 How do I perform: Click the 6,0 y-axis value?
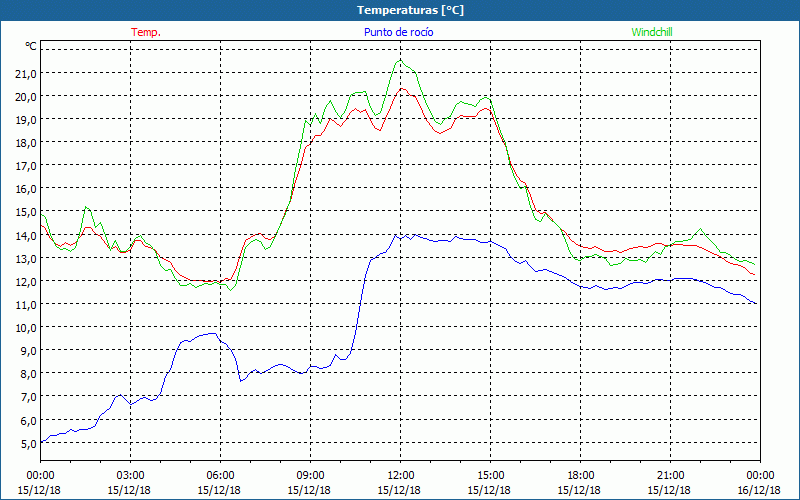click(28, 420)
